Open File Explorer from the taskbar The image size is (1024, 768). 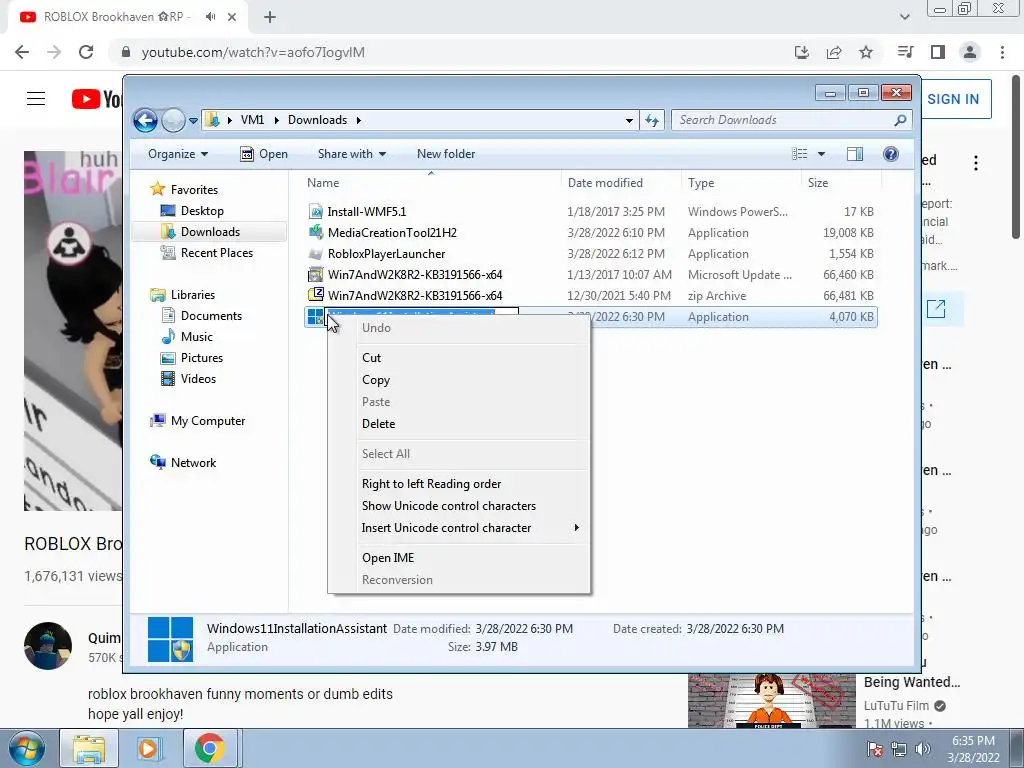[89, 748]
